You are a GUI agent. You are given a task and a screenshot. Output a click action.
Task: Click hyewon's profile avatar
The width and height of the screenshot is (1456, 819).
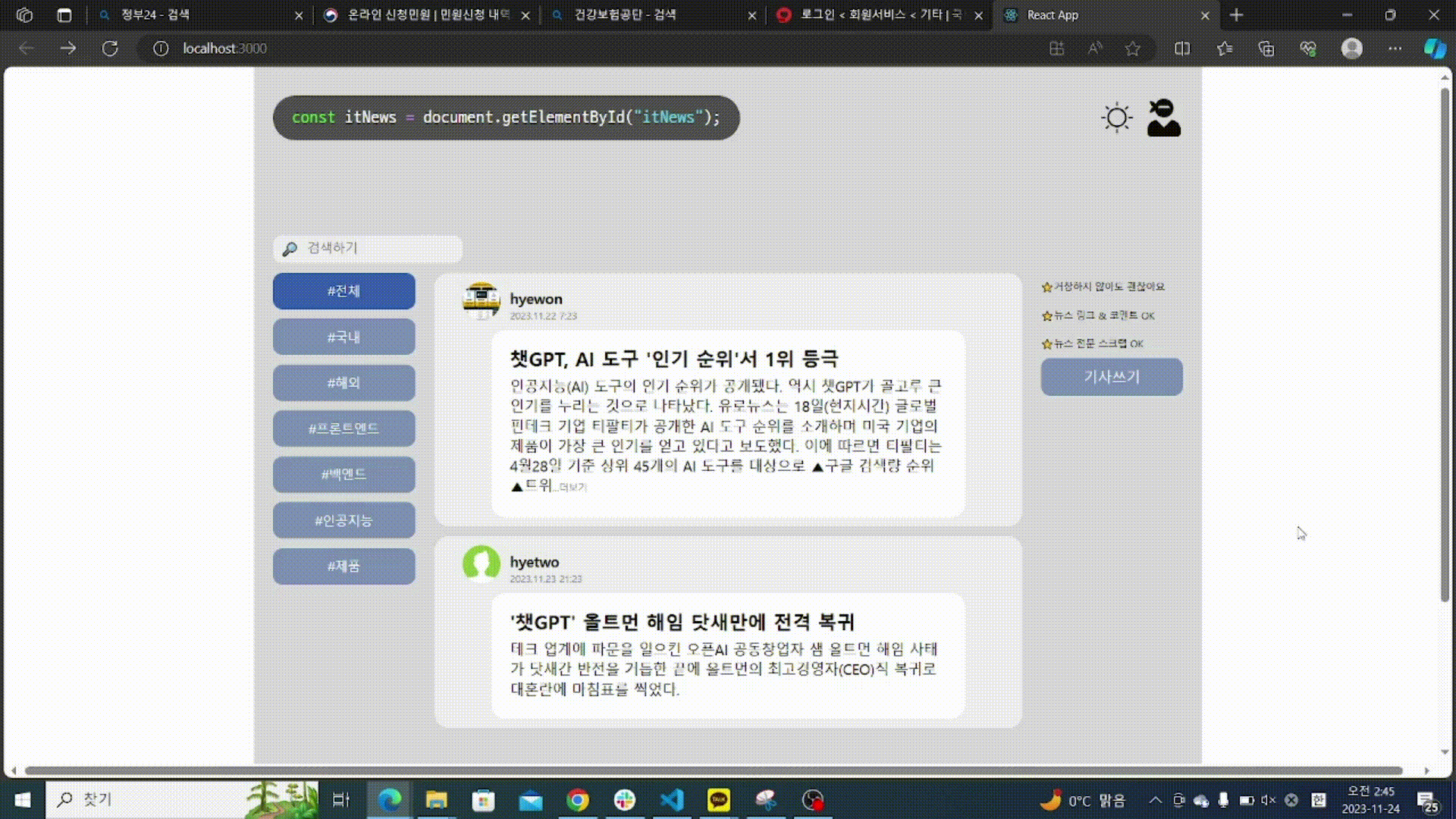pyautogui.click(x=481, y=301)
